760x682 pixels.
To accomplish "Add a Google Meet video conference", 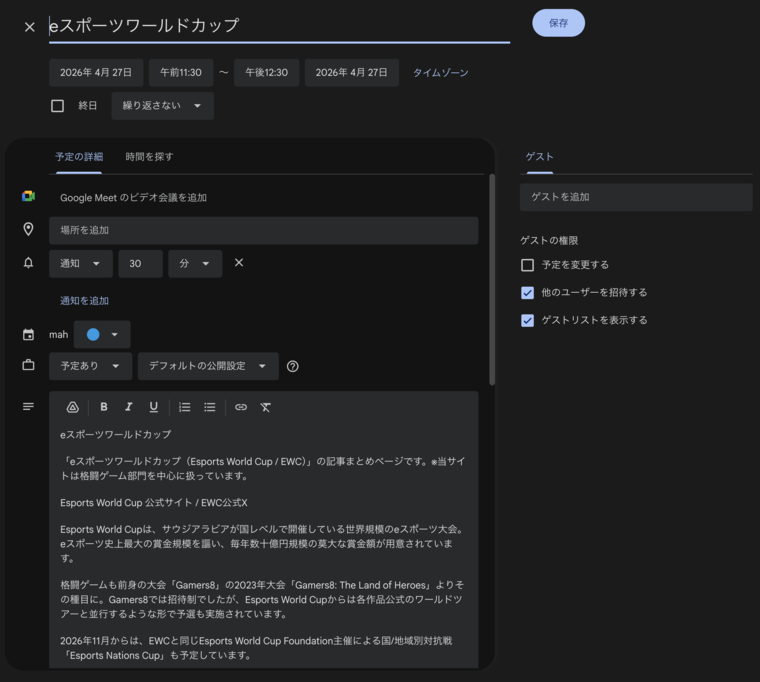I will click(x=133, y=197).
